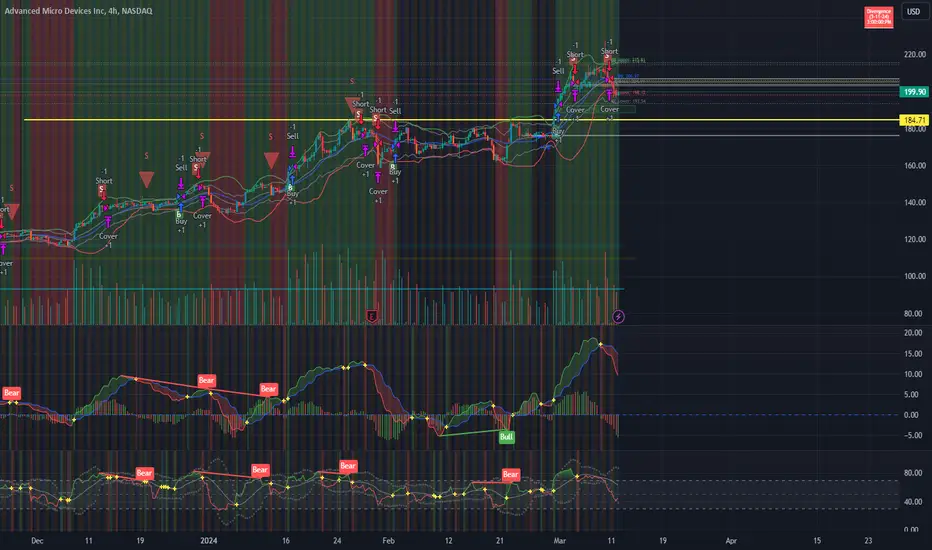Select the Cover label inside the green box

click(609, 109)
